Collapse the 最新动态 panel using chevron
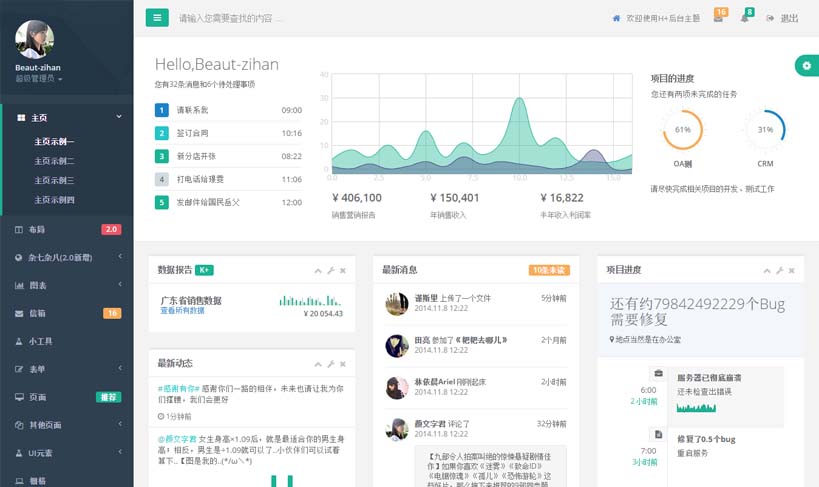 tap(318, 363)
